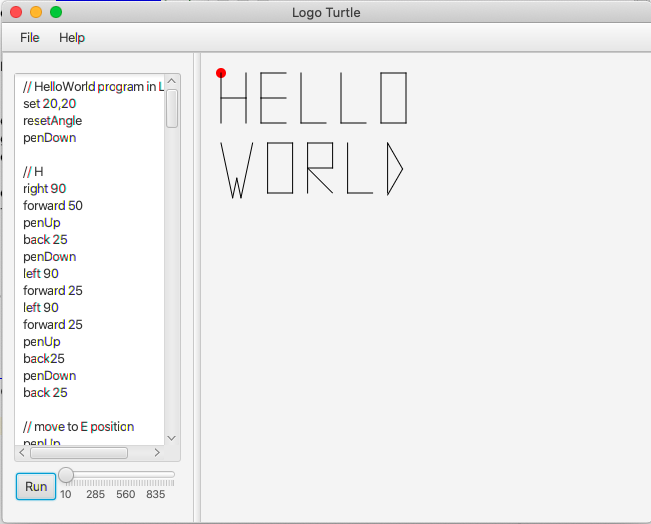
Task: Open the File menu
Action: coord(30,38)
